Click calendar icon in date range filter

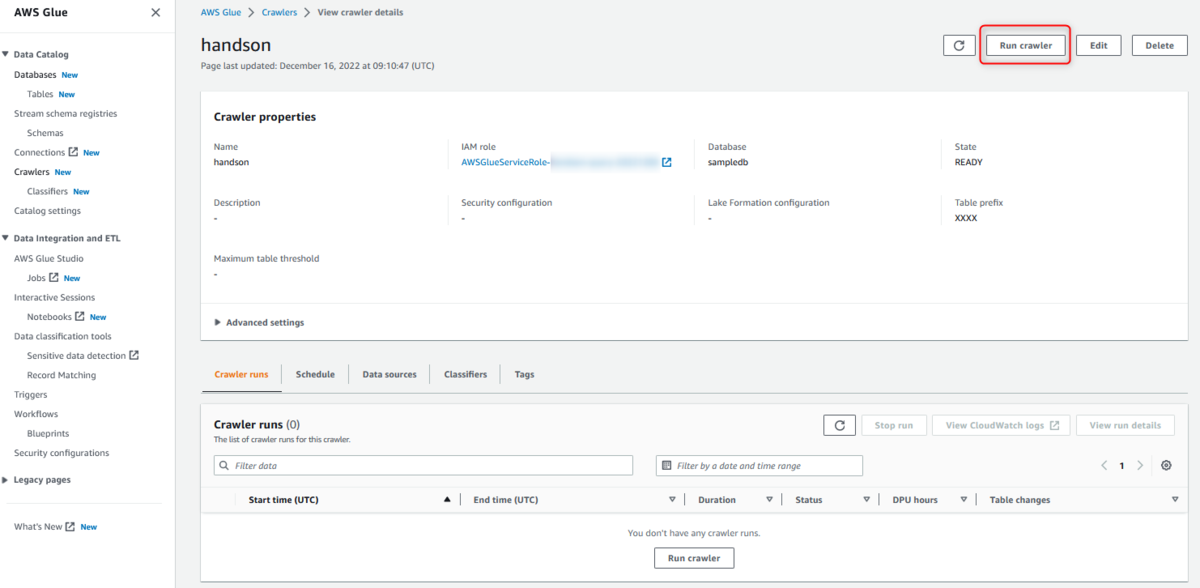667,466
